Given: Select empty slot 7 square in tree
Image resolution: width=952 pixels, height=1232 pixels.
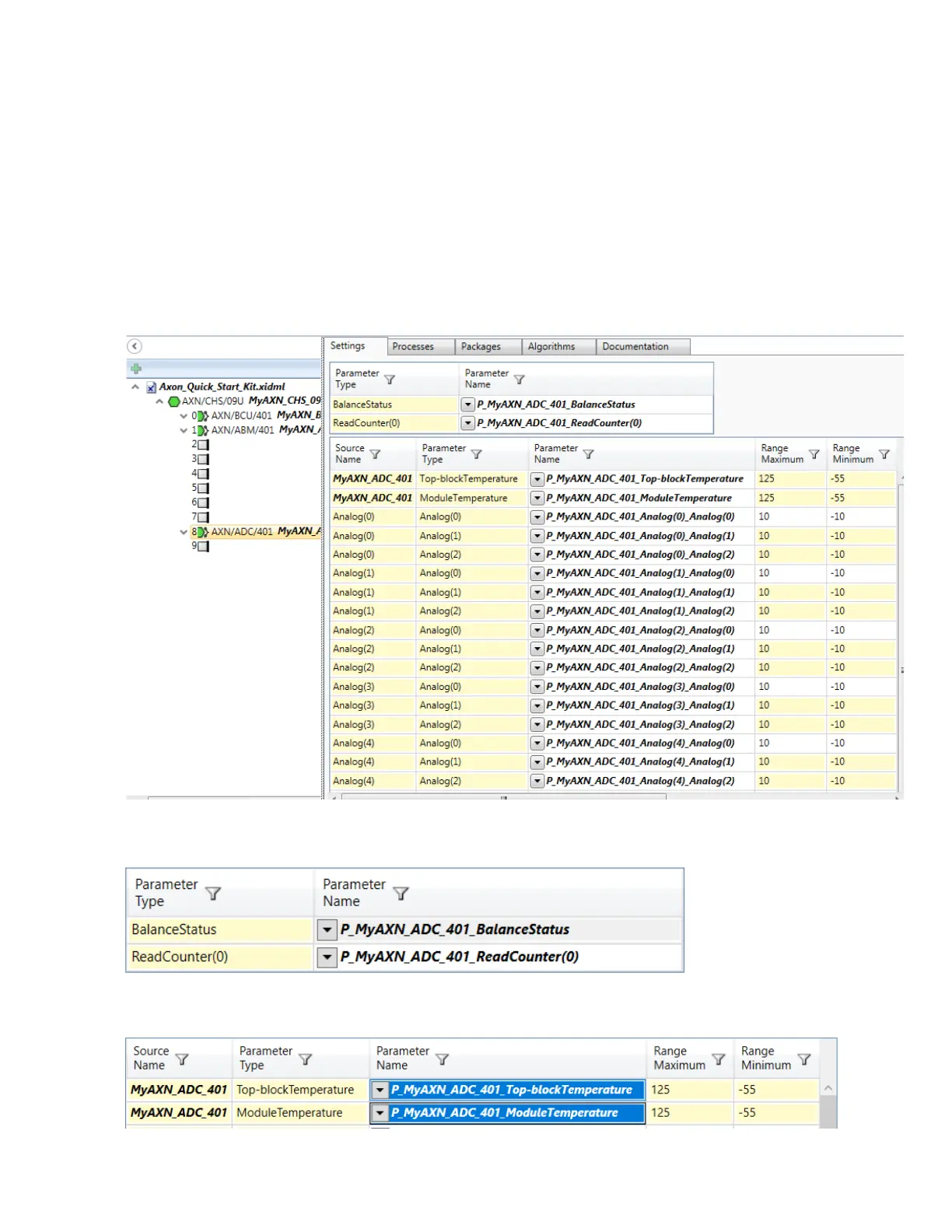Looking at the screenshot, I should pos(203,517).
